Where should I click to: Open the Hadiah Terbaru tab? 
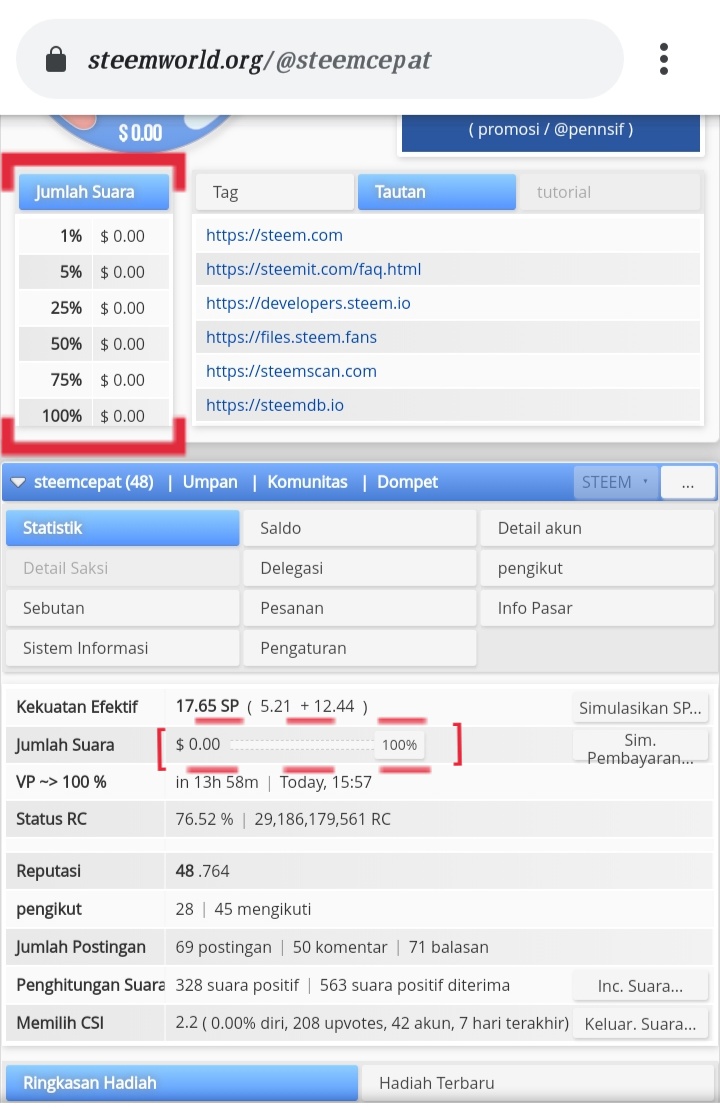click(537, 1083)
